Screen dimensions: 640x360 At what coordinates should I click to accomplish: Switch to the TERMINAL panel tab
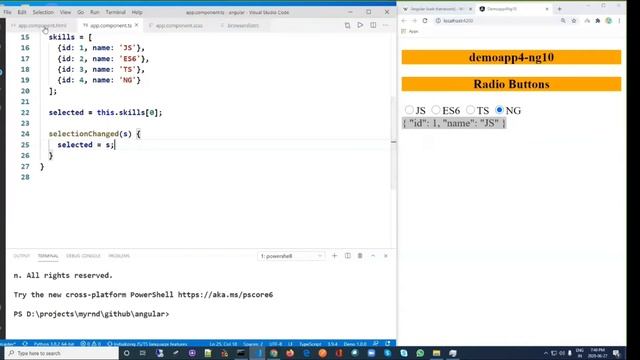point(48,256)
